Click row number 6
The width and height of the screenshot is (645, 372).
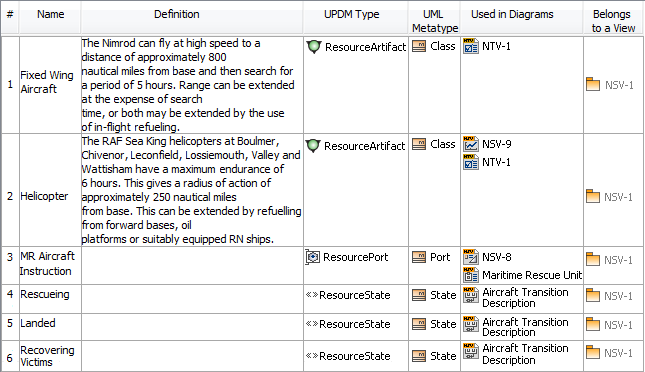point(10,358)
